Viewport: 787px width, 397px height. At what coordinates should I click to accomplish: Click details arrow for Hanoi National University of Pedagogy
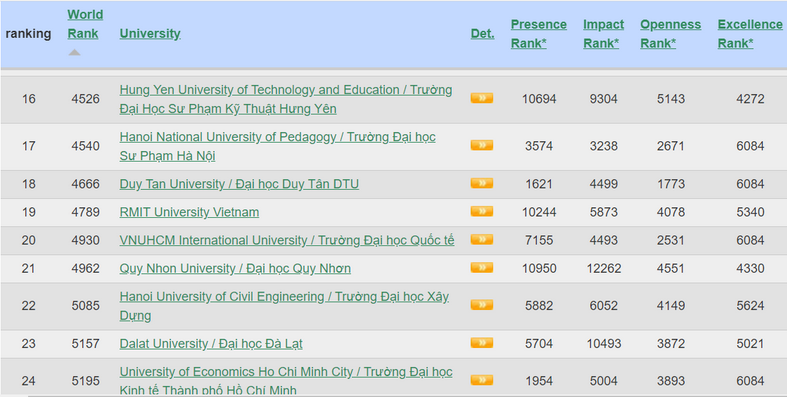tap(481, 146)
